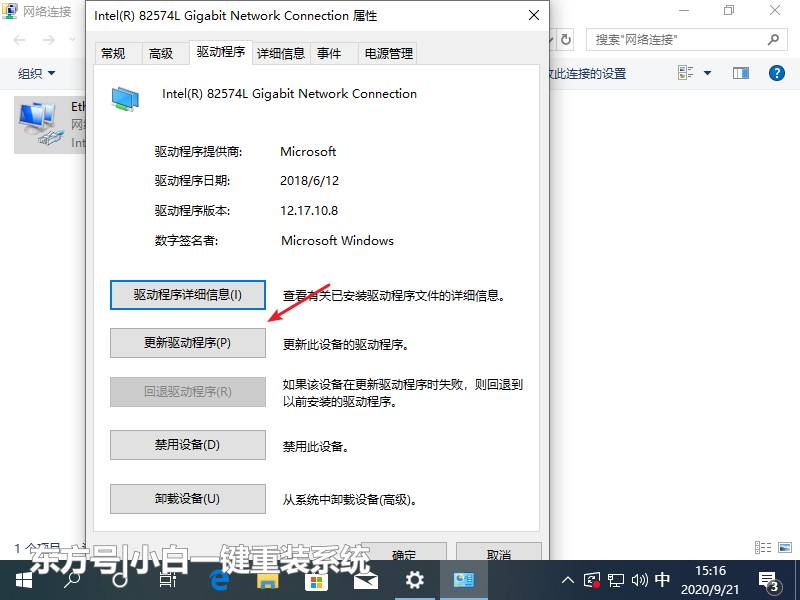Click the tray icon with red dot
The height and width of the screenshot is (600, 800).
[592, 580]
